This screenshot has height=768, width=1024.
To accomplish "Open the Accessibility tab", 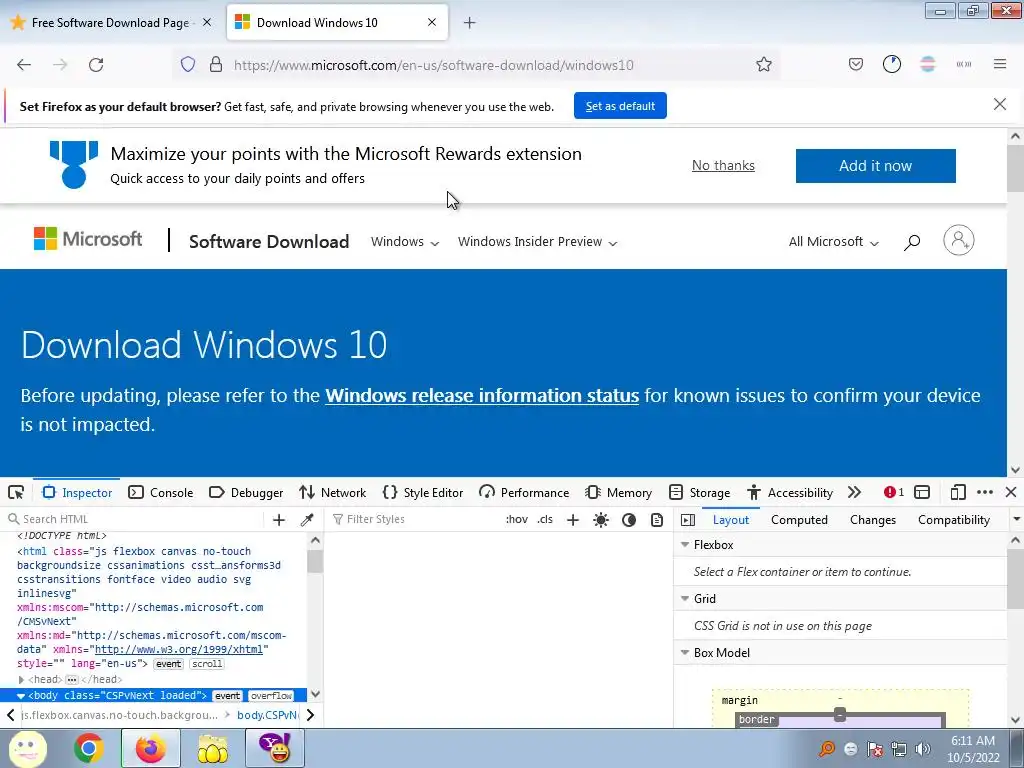I will 790,492.
